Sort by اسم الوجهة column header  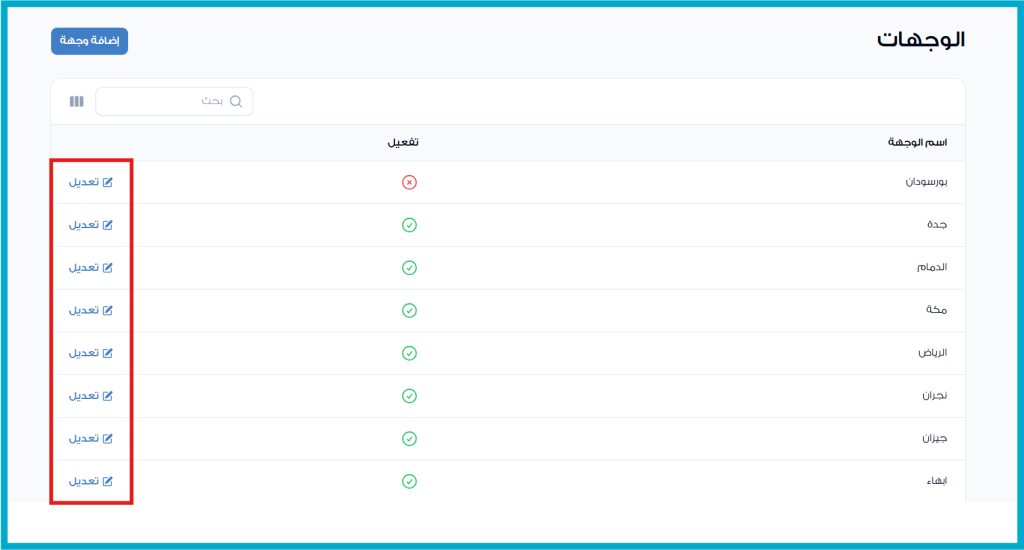click(x=917, y=142)
